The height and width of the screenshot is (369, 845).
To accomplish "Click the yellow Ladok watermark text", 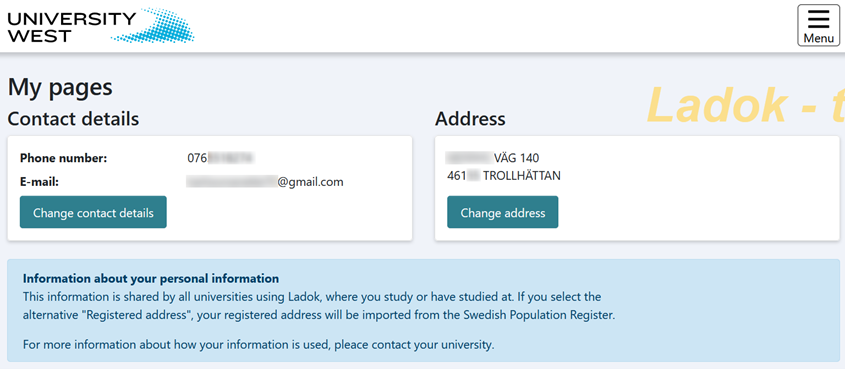I will pos(745,105).
